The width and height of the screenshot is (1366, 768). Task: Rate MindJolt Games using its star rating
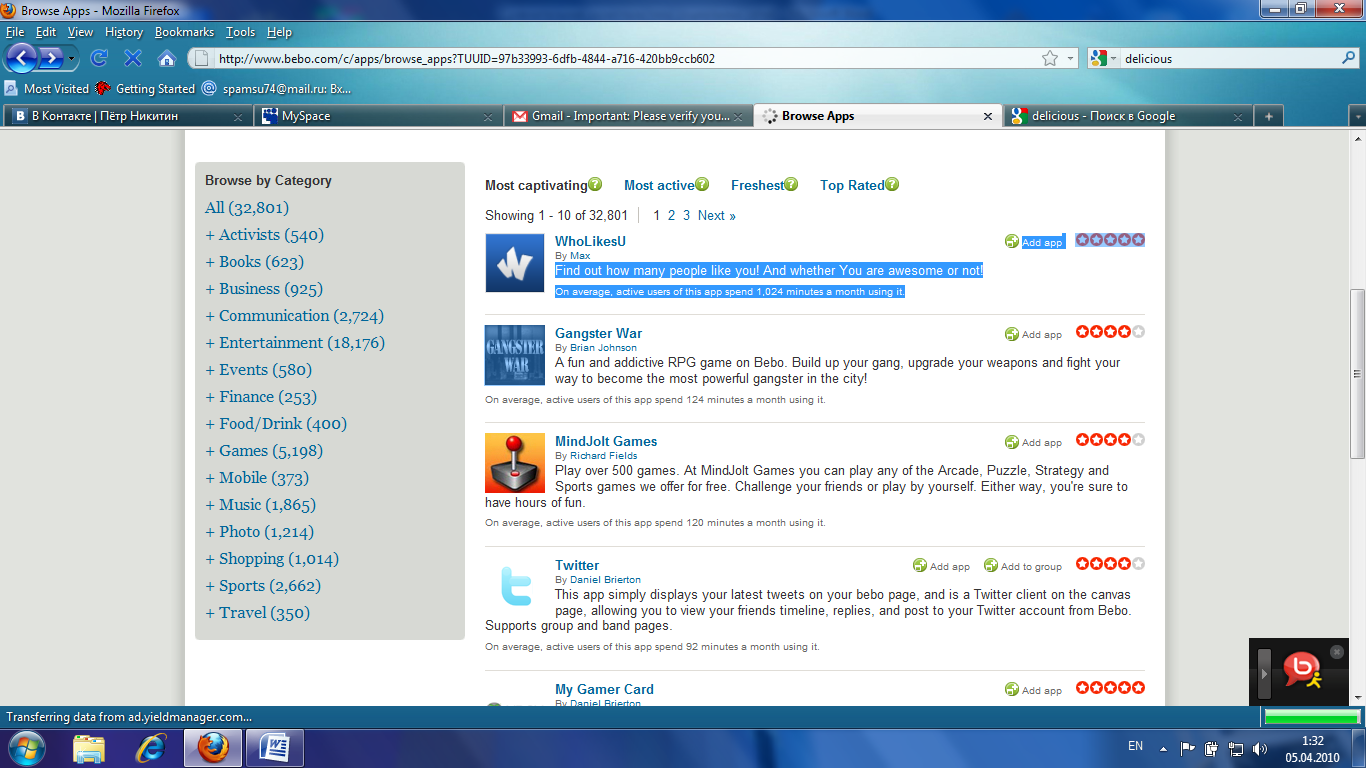(x=1110, y=440)
